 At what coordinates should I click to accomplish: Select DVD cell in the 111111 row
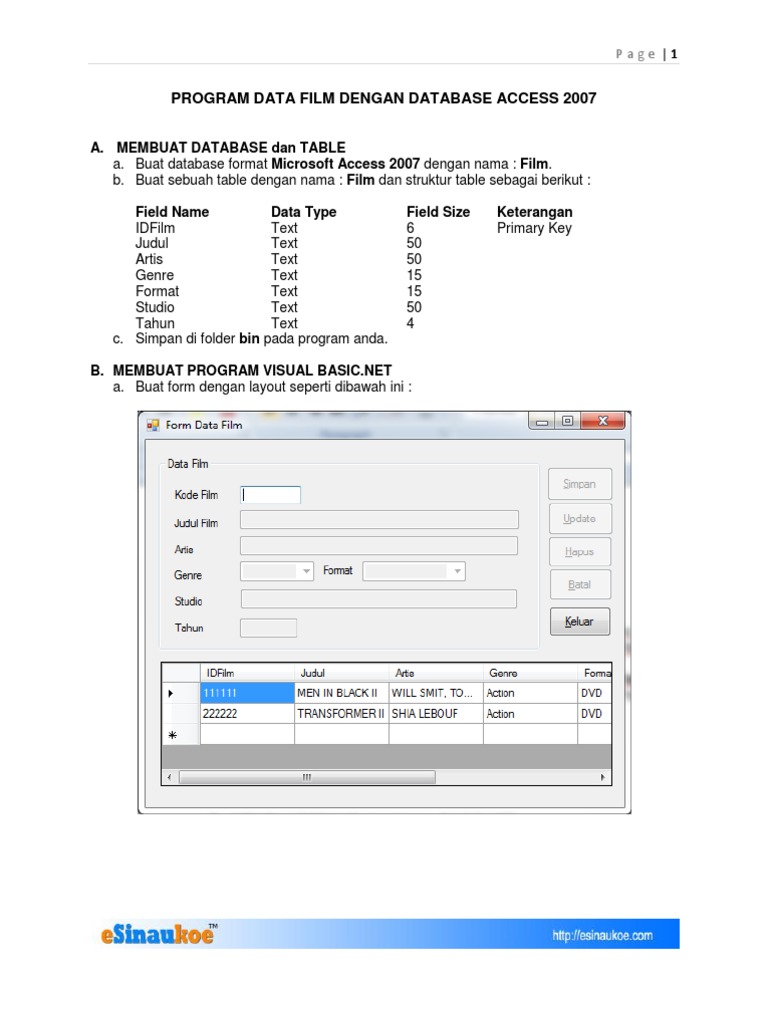(x=594, y=693)
